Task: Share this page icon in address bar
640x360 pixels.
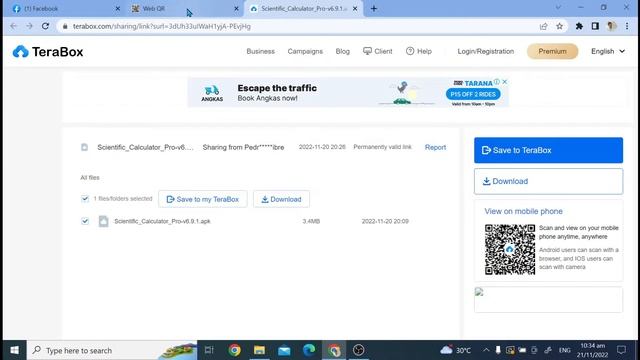Action: point(543,27)
